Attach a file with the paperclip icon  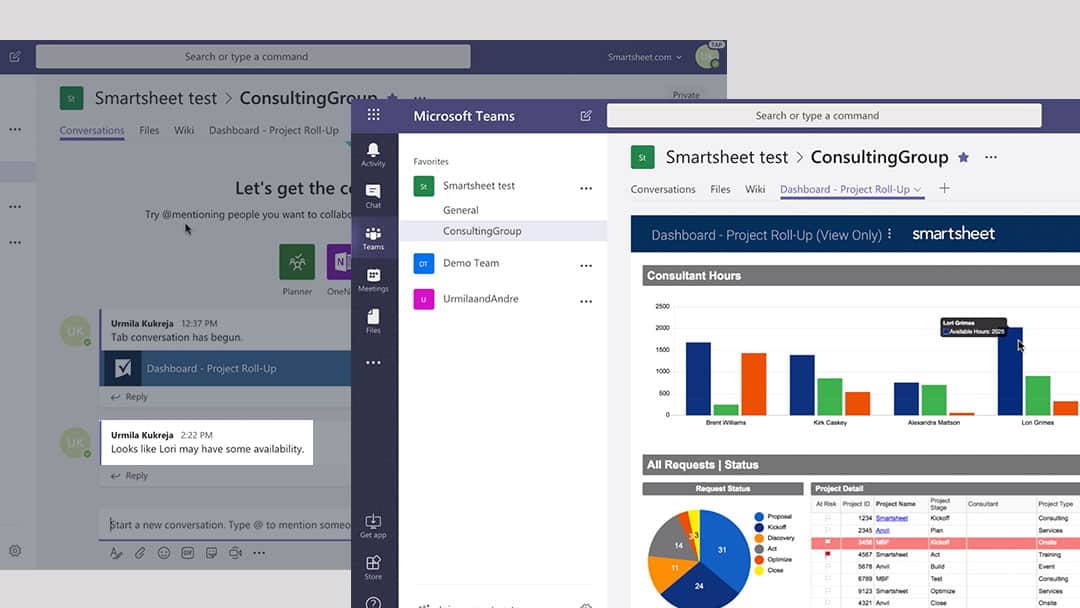pyautogui.click(x=140, y=551)
